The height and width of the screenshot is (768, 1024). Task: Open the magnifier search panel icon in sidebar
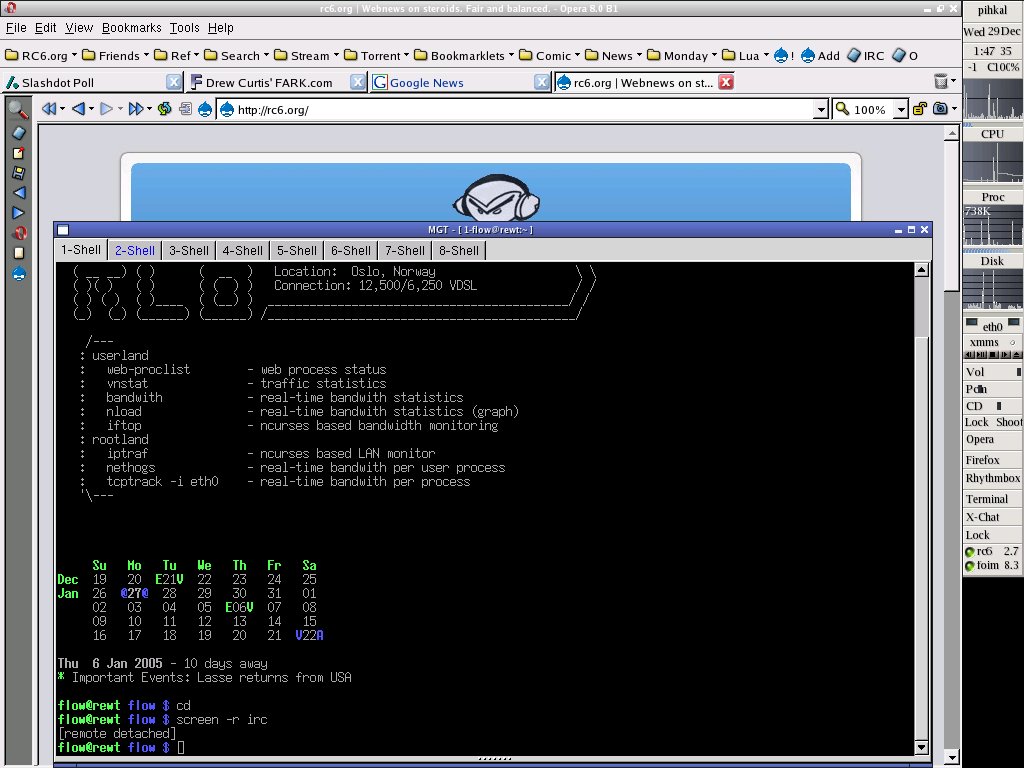(x=18, y=110)
